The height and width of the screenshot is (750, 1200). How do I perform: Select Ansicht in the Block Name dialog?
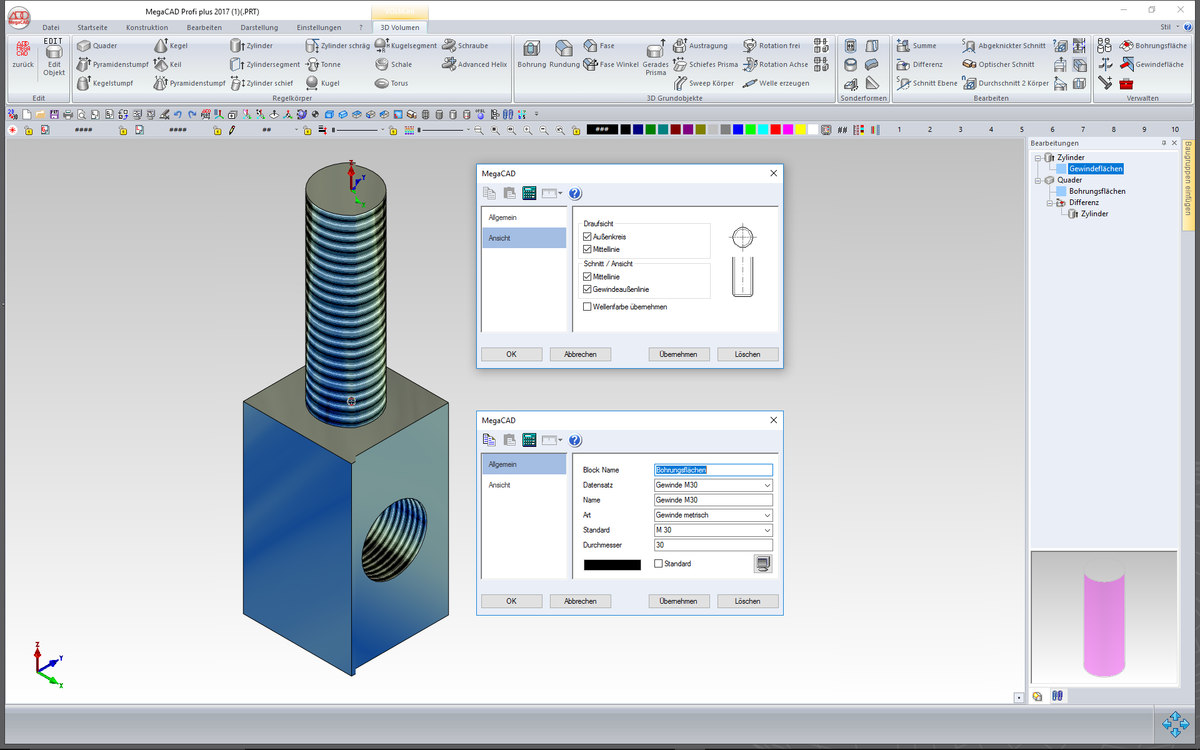[524, 484]
